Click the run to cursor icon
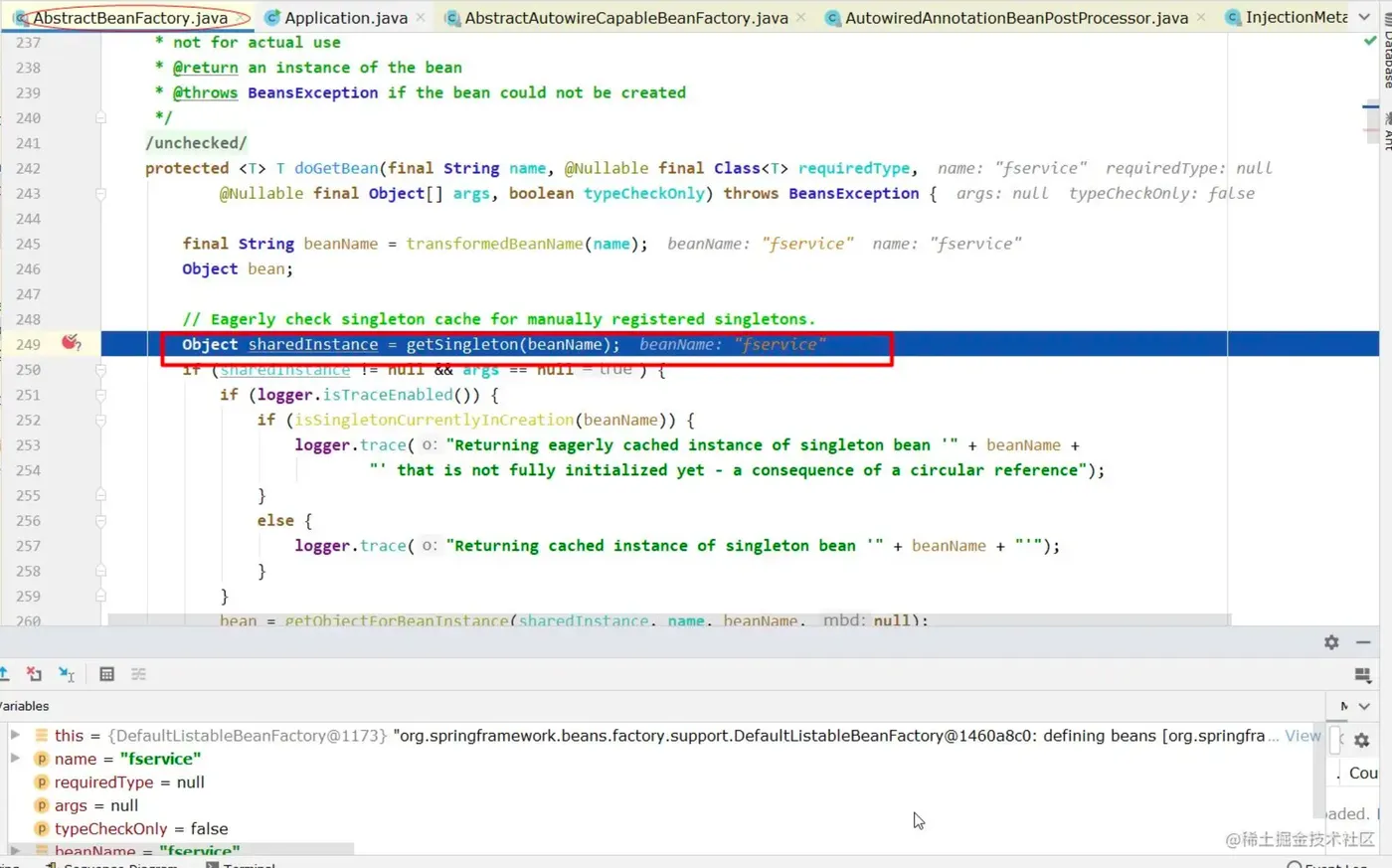The height and width of the screenshot is (868, 1392). click(67, 674)
